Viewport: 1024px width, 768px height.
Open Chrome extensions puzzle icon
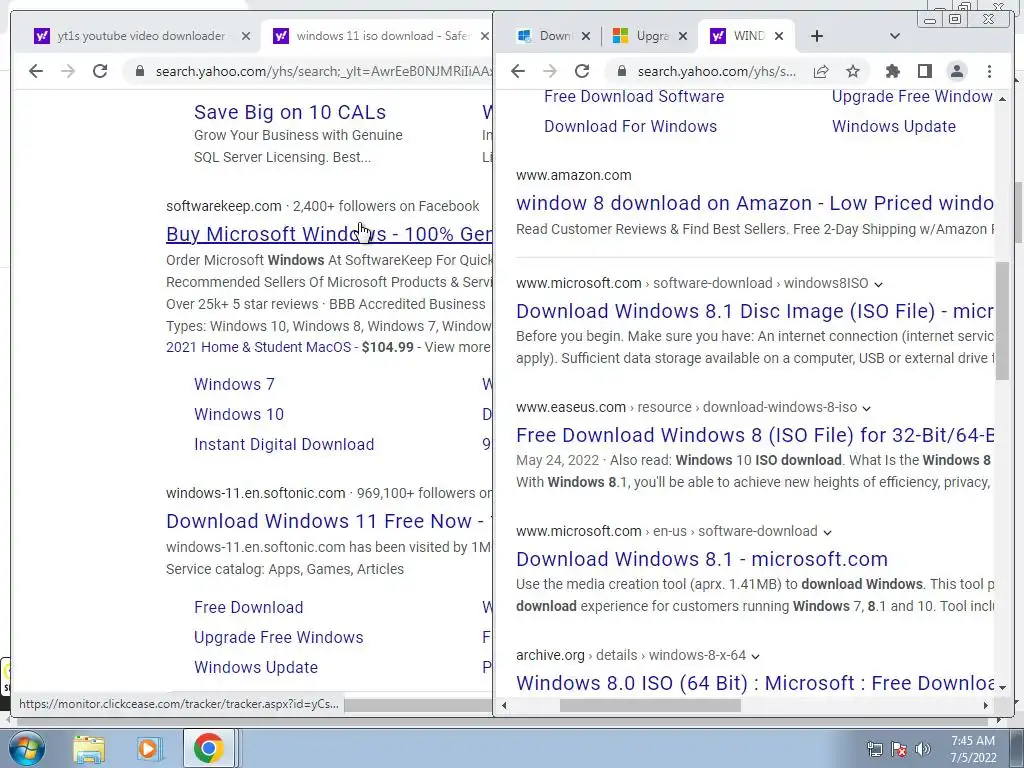[x=892, y=71]
